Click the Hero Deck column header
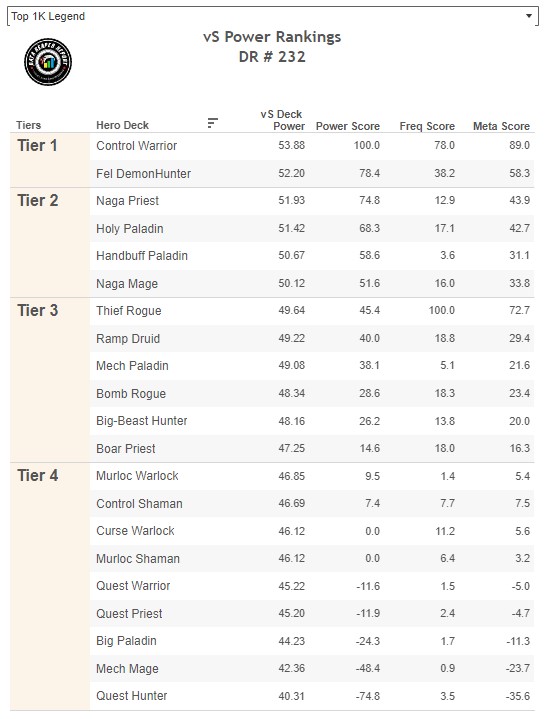 122,125
